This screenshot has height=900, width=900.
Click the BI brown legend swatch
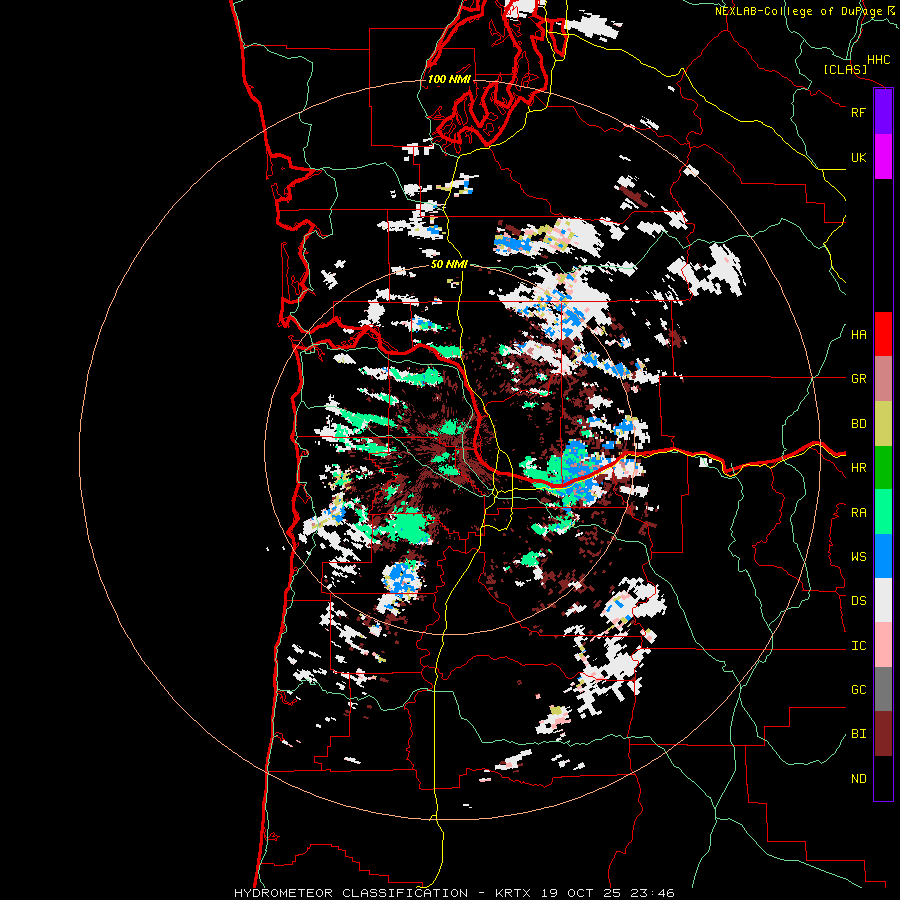click(883, 734)
